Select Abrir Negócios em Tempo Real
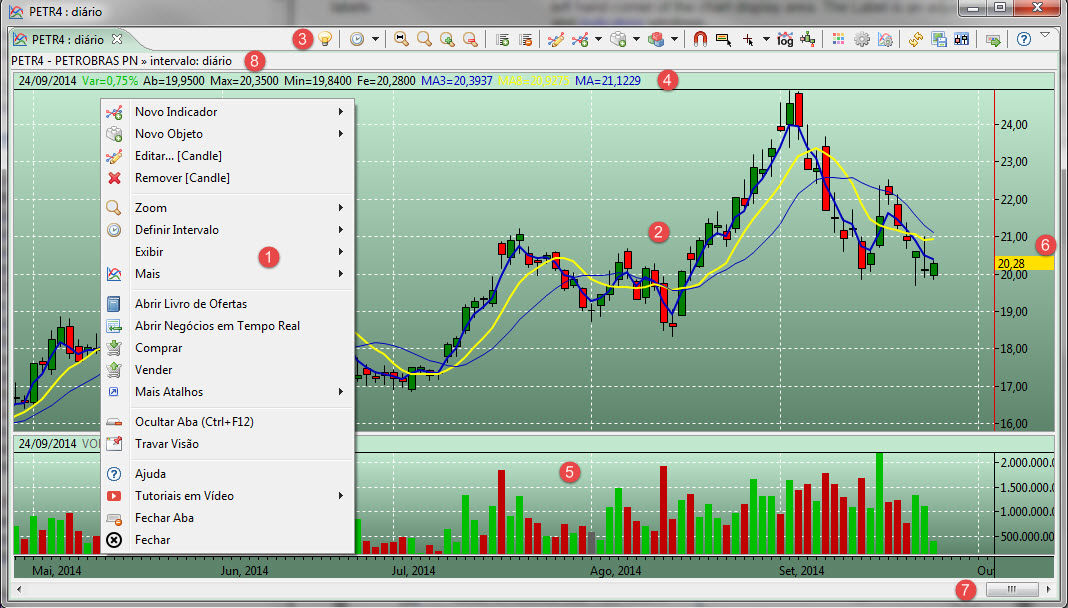The width and height of the screenshot is (1068, 608). [x=228, y=325]
